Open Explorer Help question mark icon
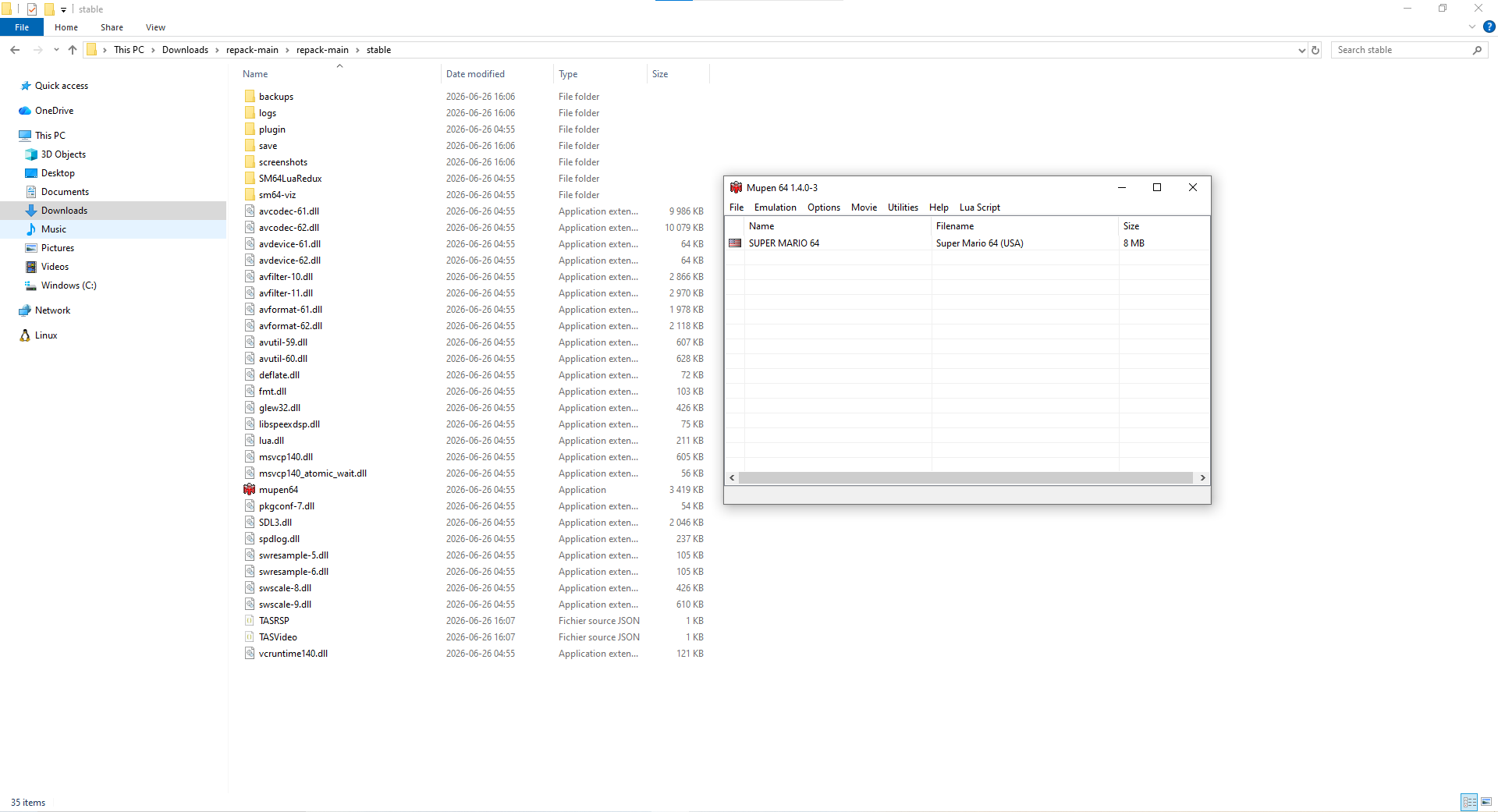Image resolution: width=1498 pixels, height=812 pixels. click(1489, 27)
